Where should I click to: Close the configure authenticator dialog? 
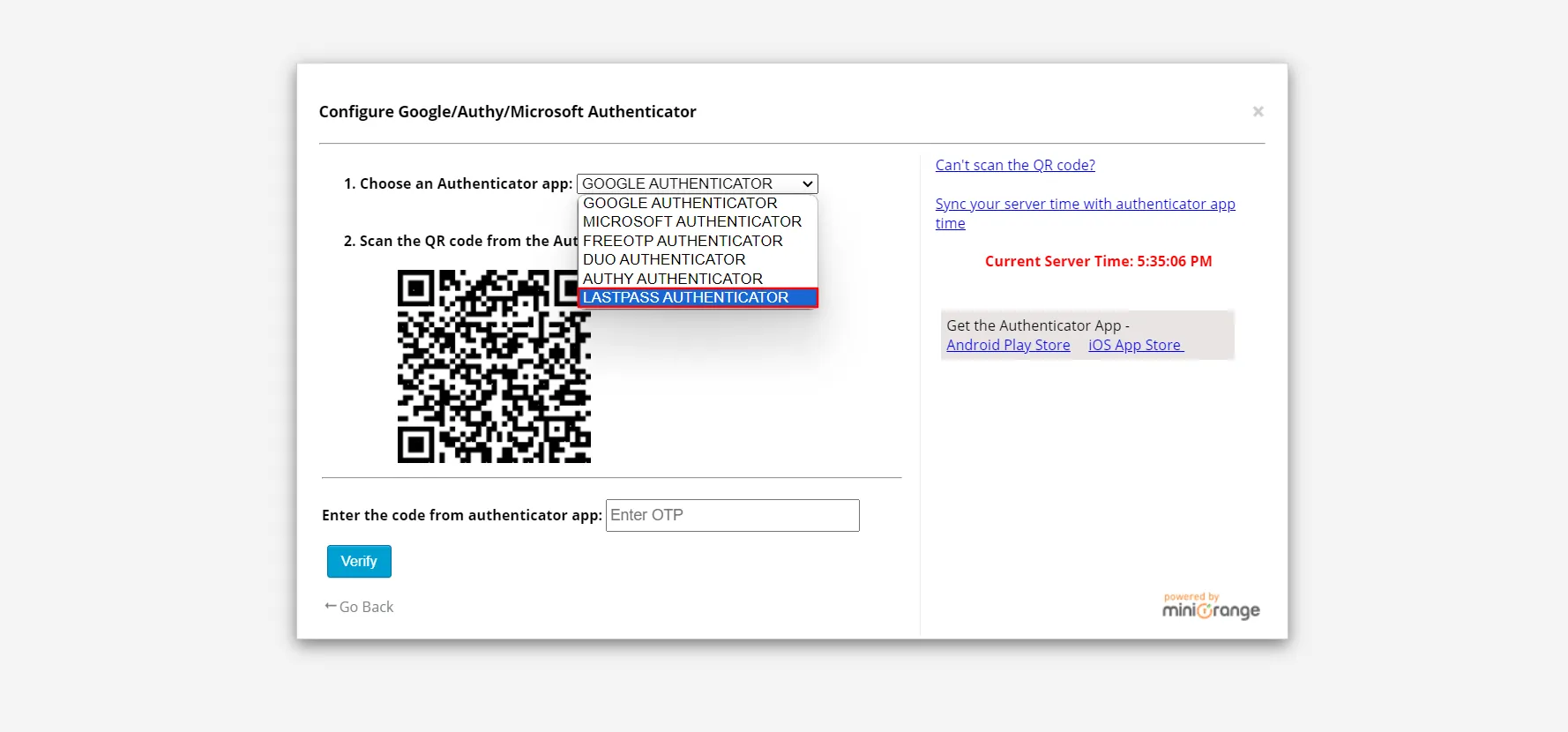pyautogui.click(x=1258, y=111)
